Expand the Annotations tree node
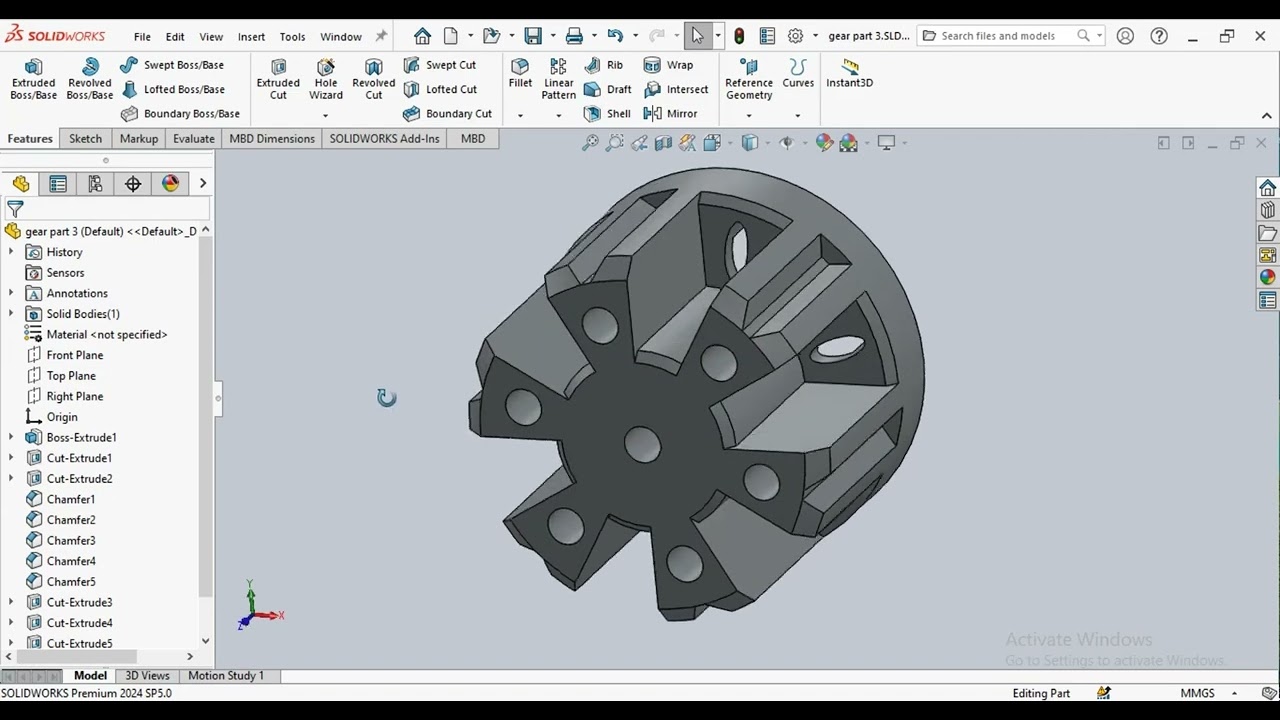The image size is (1280, 720). tap(11, 293)
